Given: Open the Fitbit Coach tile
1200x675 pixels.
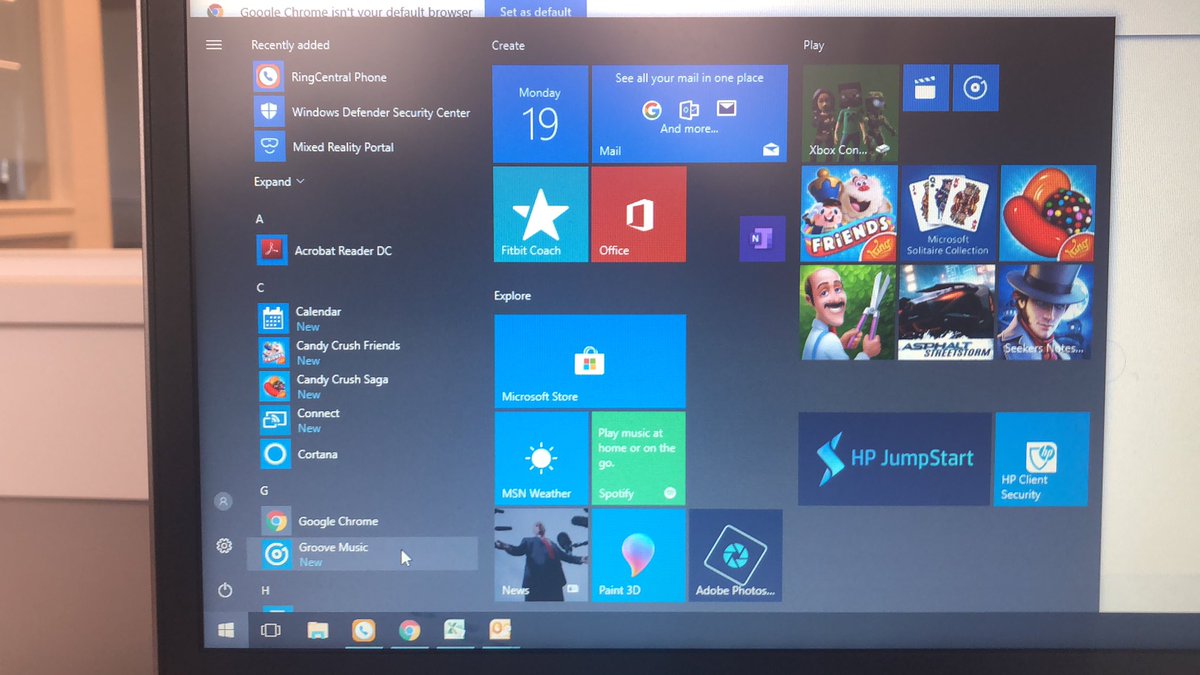Looking at the screenshot, I should (540, 213).
